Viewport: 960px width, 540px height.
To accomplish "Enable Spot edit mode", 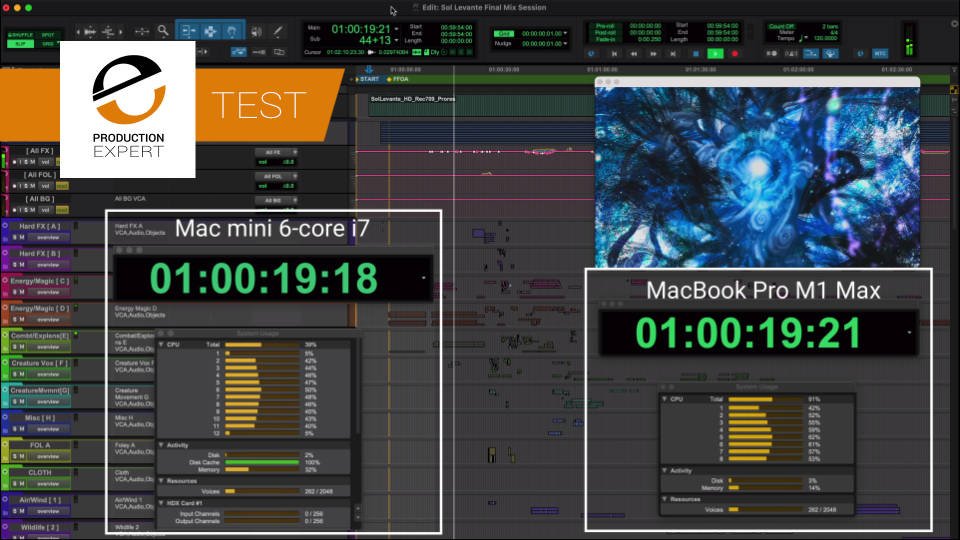I will pyautogui.click(x=47, y=35).
